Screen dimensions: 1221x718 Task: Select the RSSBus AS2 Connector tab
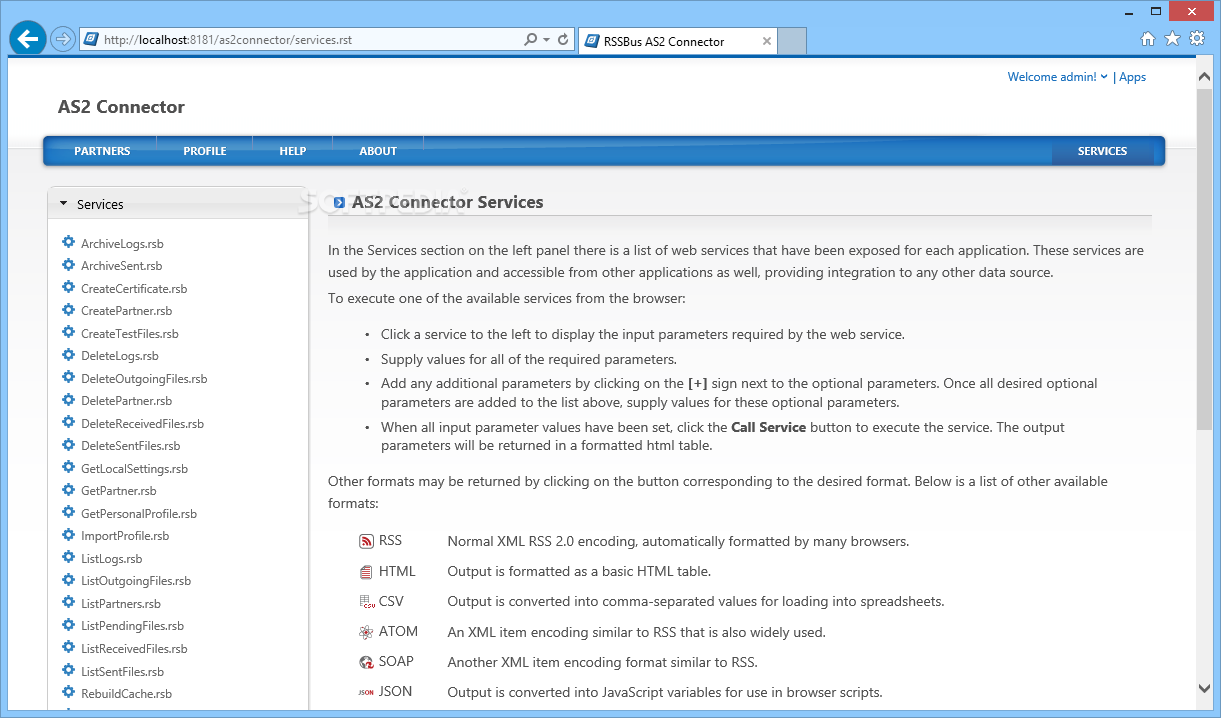[x=678, y=41]
